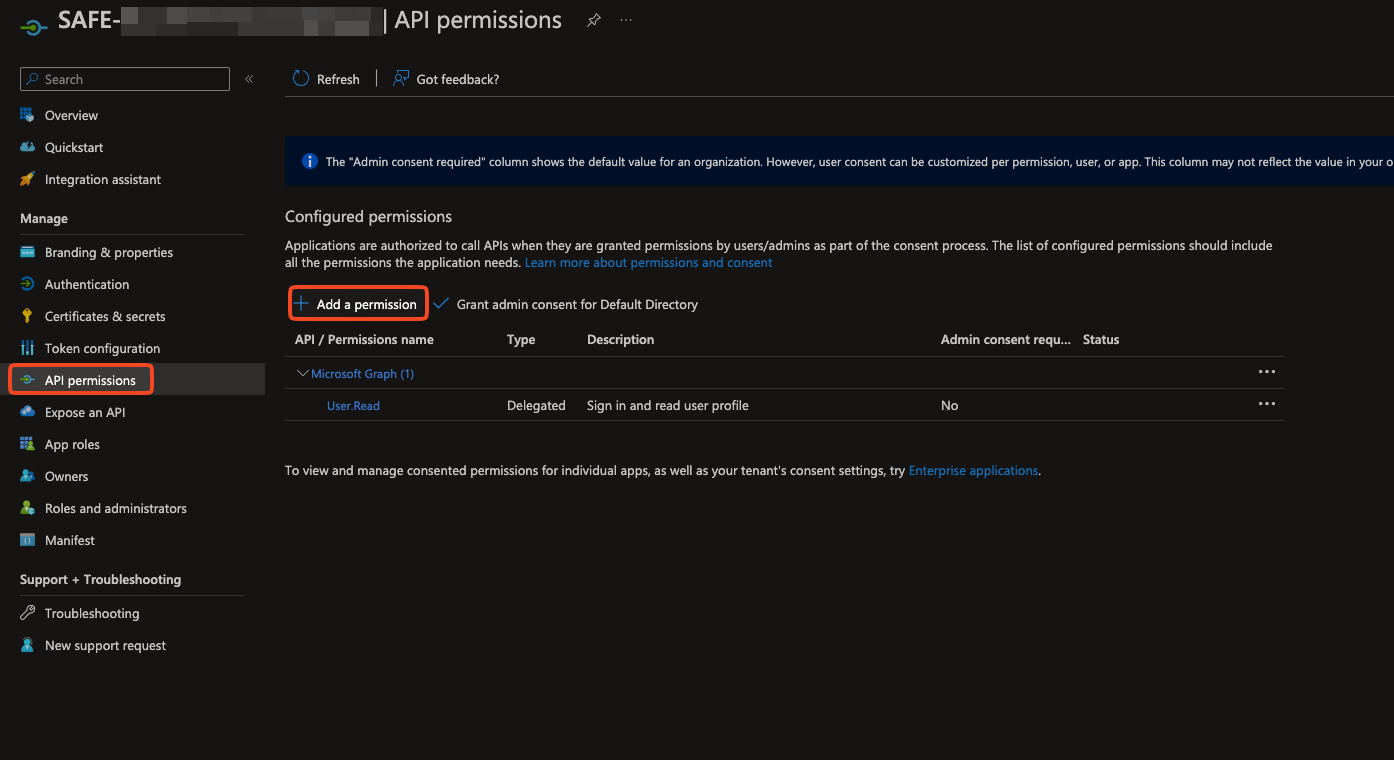The height and width of the screenshot is (760, 1394).
Task: Click the Troubleshooting wrench icon
Action: (x=27, y=613)
